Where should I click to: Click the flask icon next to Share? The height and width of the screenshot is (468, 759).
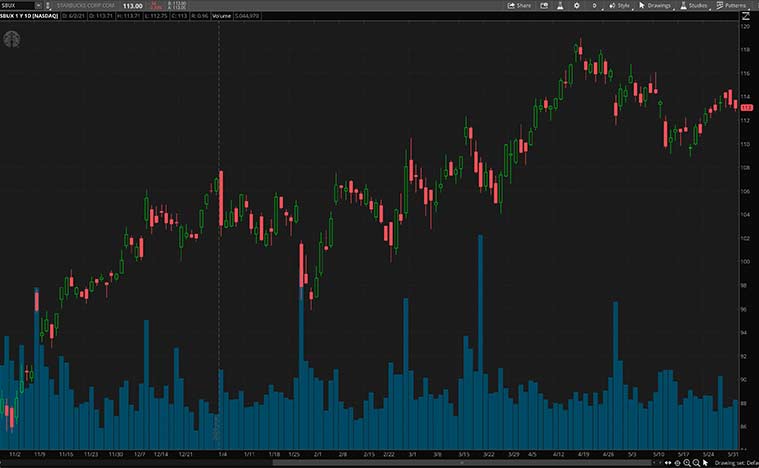(558, 5)
